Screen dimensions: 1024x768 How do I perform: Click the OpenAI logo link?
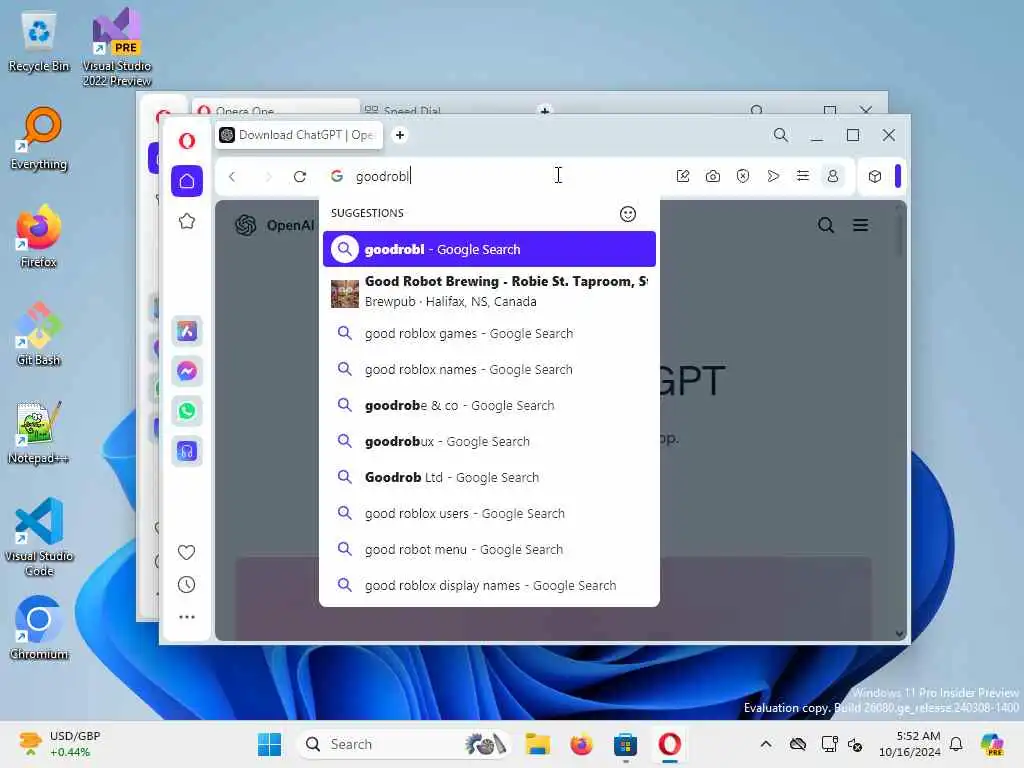click(x=274, y=225)
